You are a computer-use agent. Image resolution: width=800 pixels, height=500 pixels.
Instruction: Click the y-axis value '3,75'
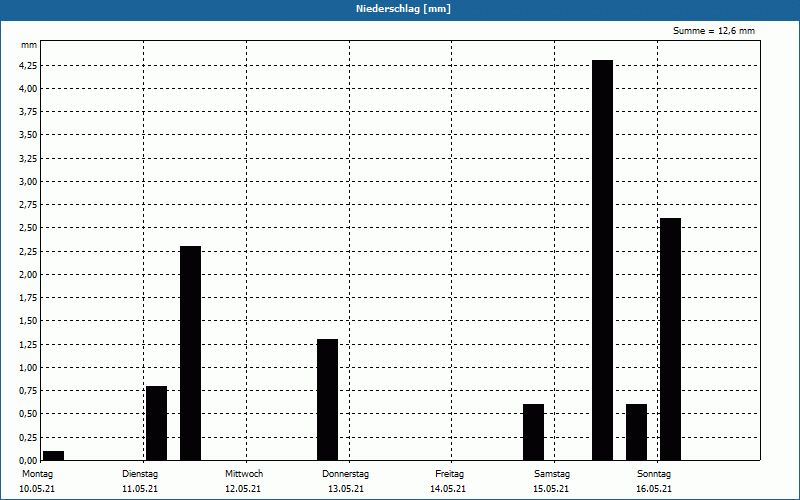click(28, 112)
